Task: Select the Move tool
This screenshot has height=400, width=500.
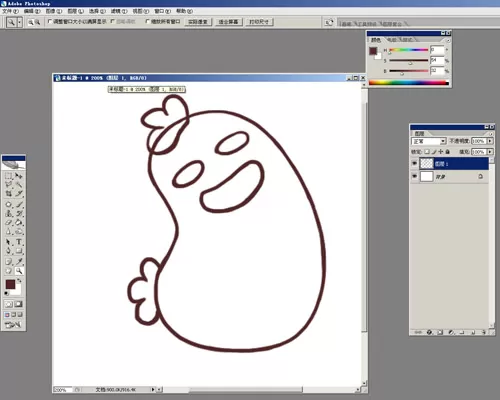Action: (19, 176)
